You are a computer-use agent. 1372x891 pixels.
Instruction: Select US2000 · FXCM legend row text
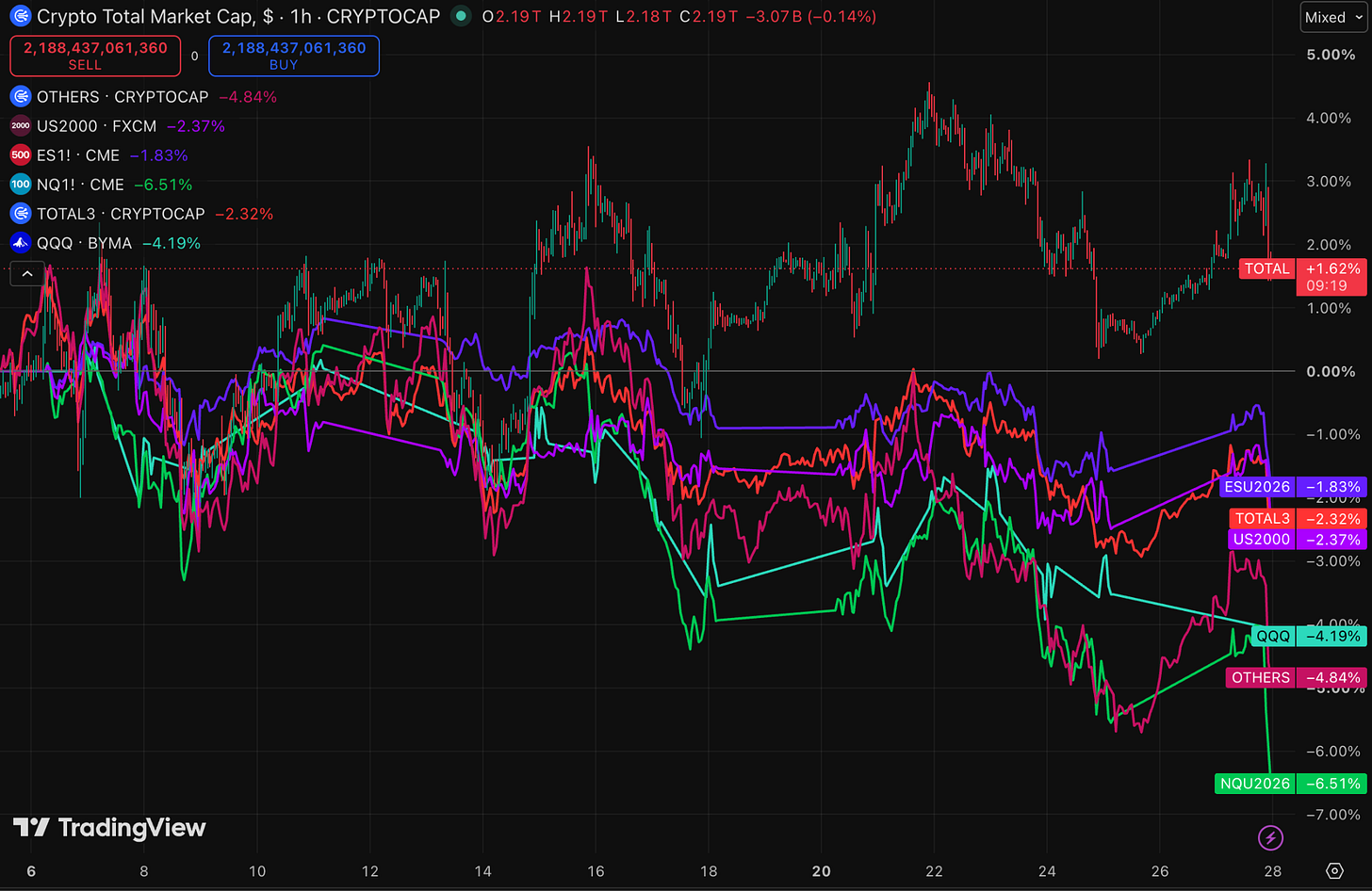[x=97, y=125]
